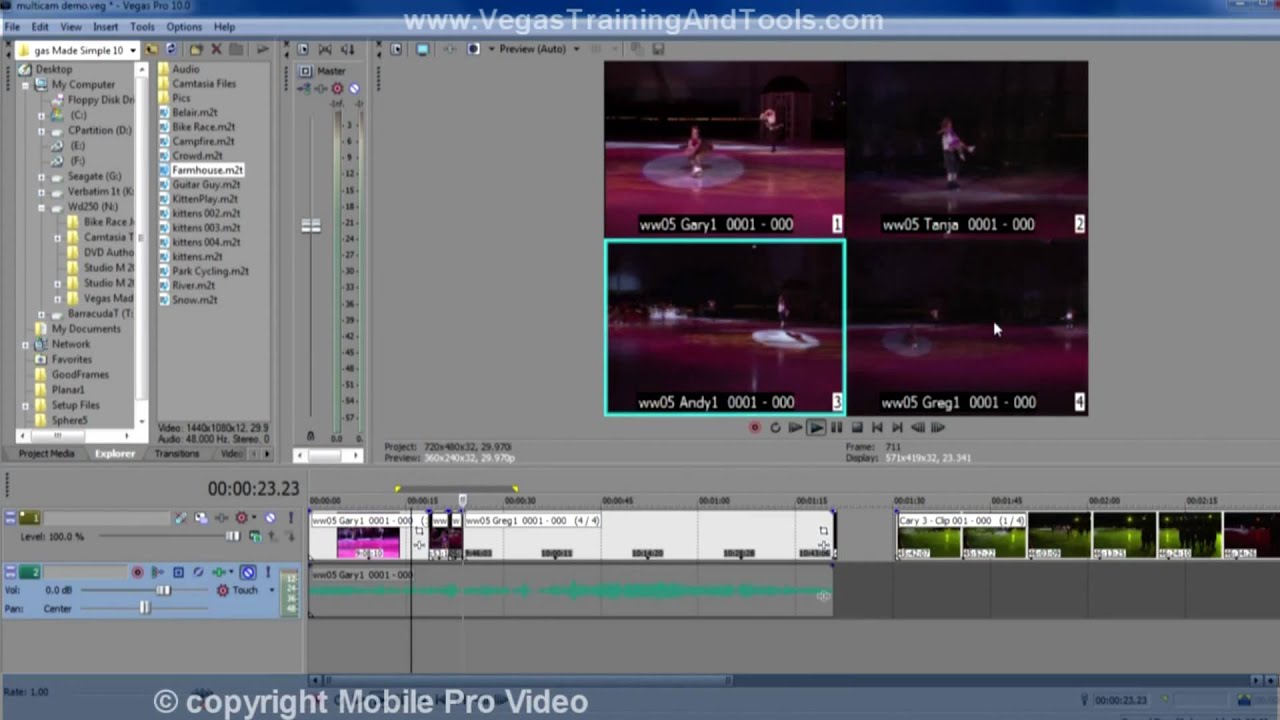Click track 1 Level slider handle
Image resolution: width=1280 pixels, height=720 pixels.
click(233, 537)
